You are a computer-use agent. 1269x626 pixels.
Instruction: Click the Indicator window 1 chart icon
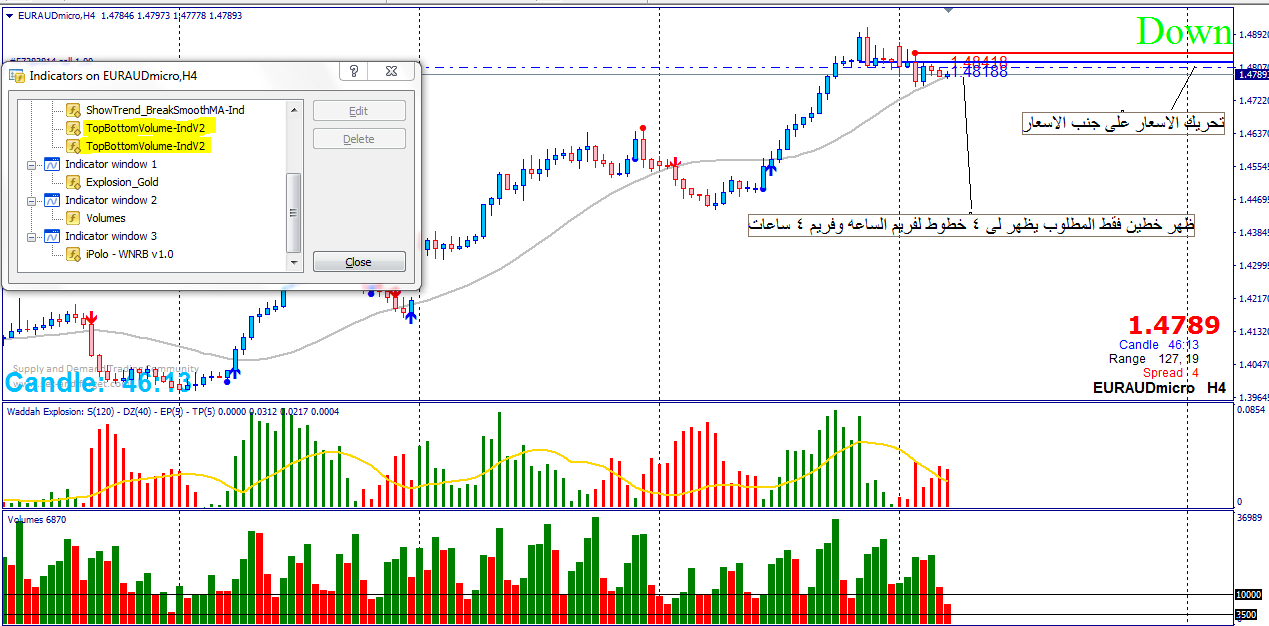[x=51, y=164]
